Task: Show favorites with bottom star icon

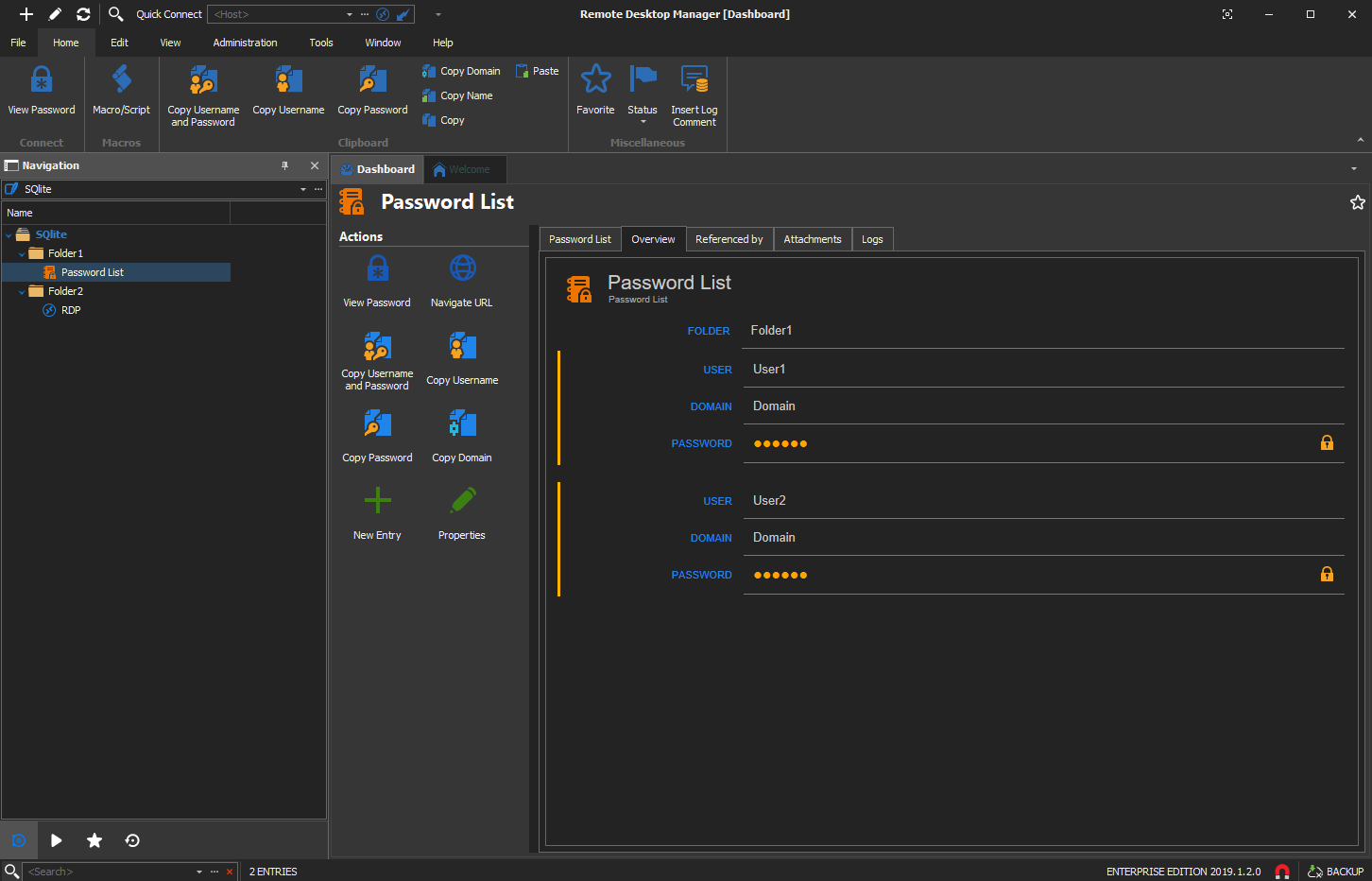Action: point(94,840)
